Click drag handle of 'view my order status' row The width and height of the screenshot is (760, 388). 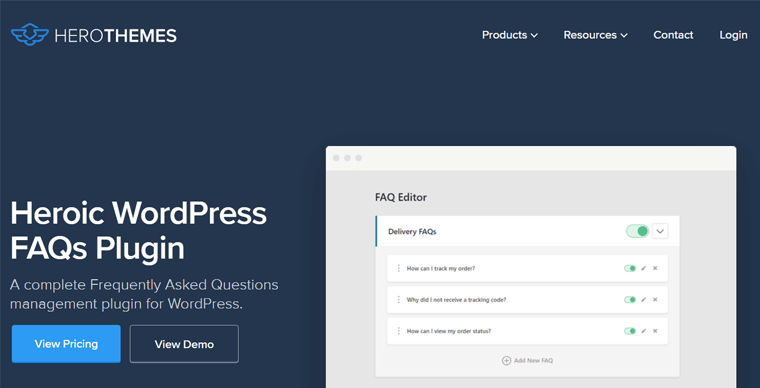[398, 331]
